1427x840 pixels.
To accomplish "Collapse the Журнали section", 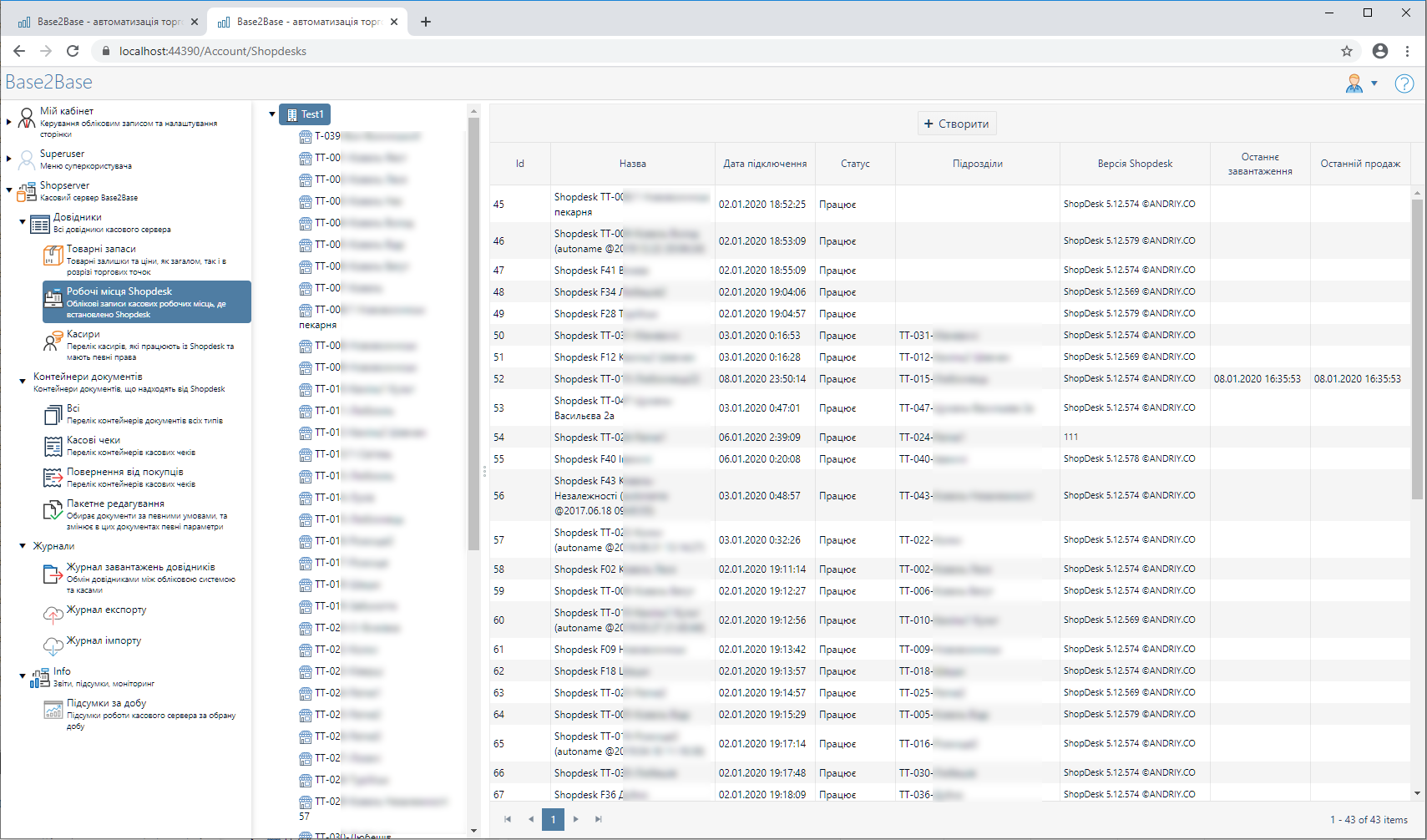I will tap(23, 546).
